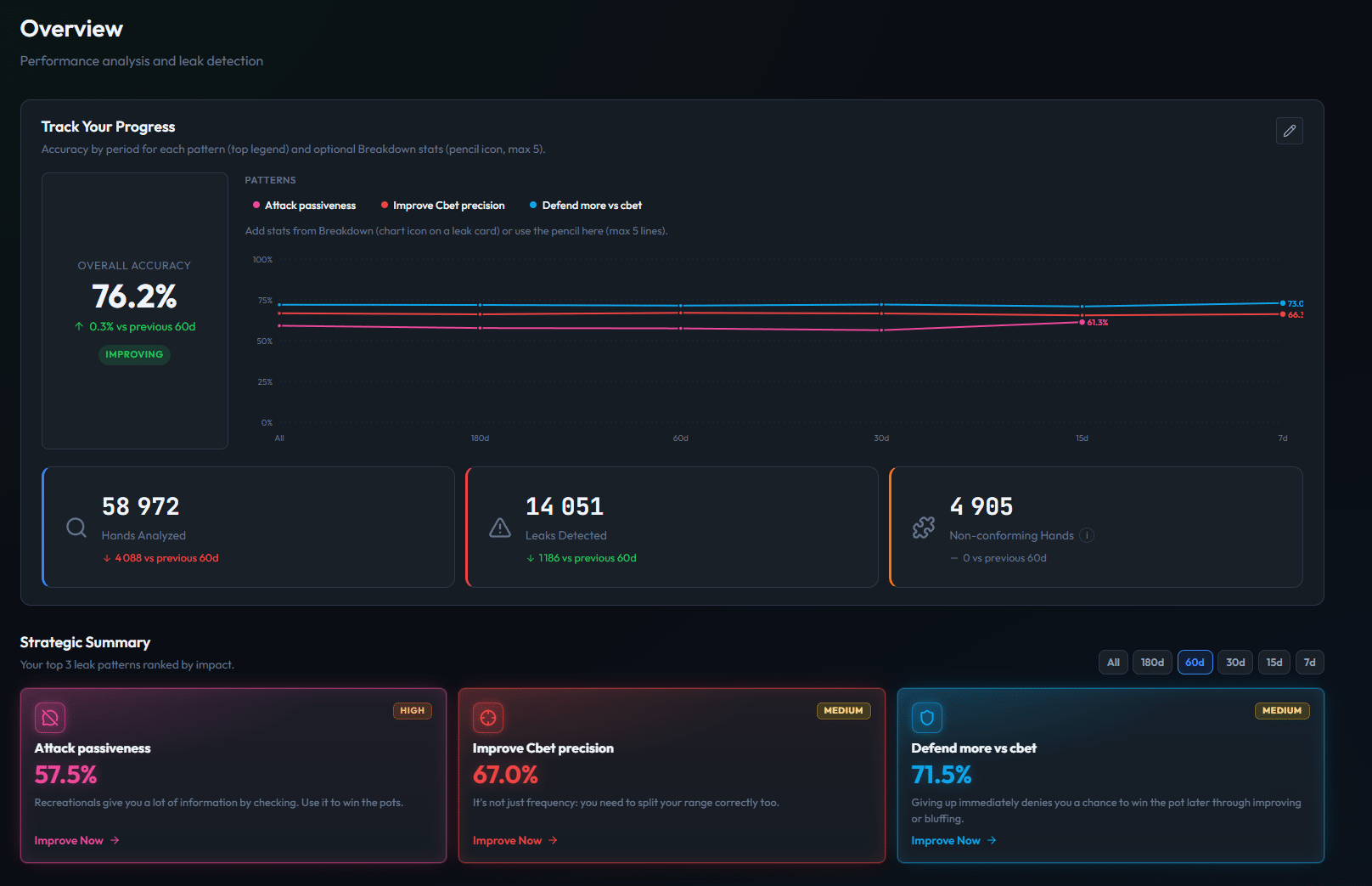
Task: Click the shield icon on Defend more vs cbet
Action: pos(927,717)
